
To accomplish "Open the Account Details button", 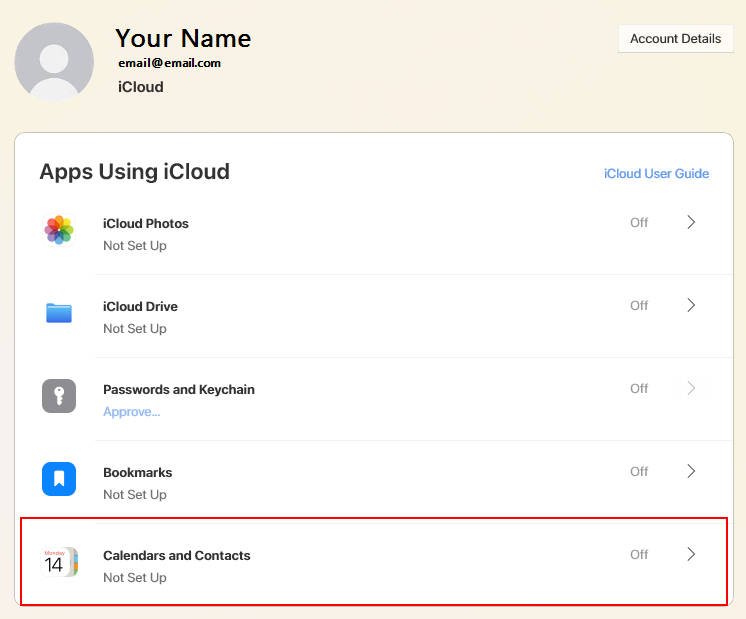I will click(675, 39).
